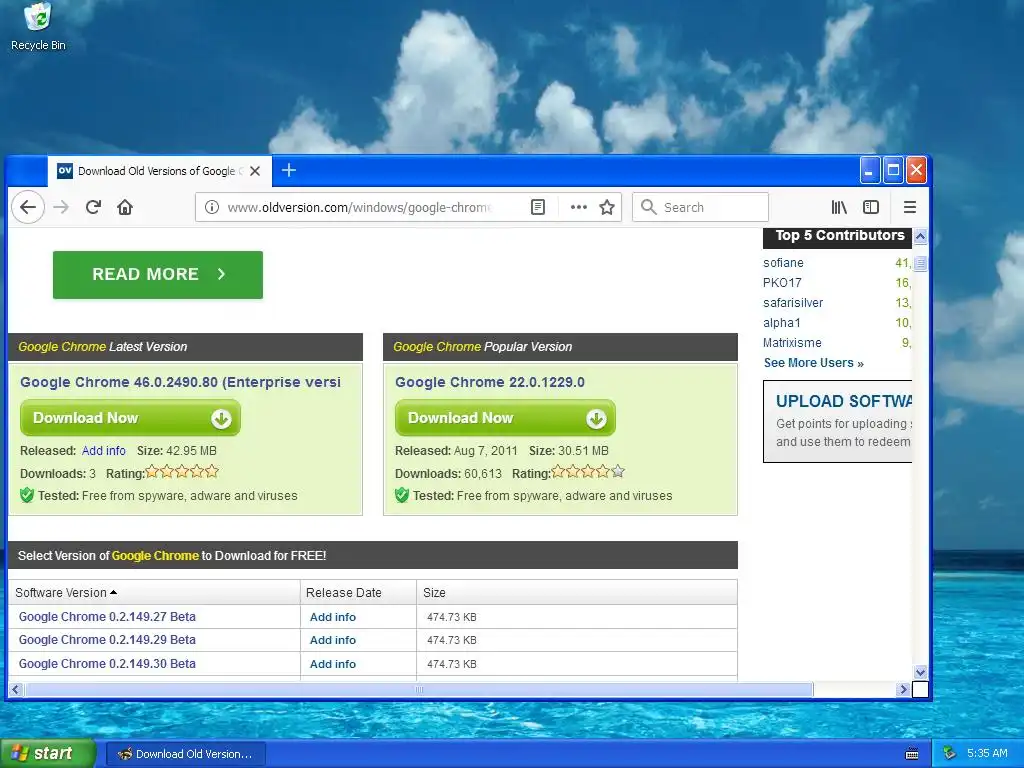Select Download Old Version taskbar button
The width and height of the screenshot is (1024, 768).
(185, 754)
